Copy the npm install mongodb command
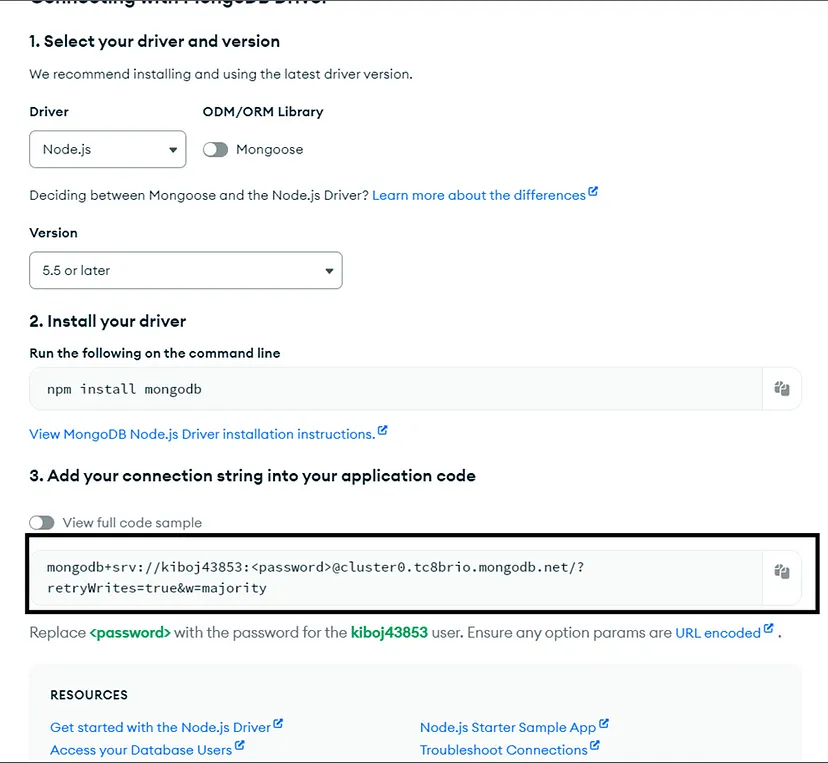828x763 pixels. [782, 389]
